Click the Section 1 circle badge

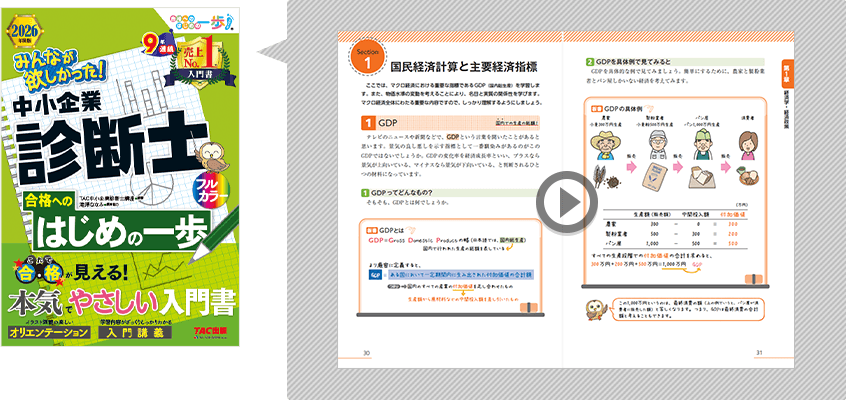coord(368,61)
